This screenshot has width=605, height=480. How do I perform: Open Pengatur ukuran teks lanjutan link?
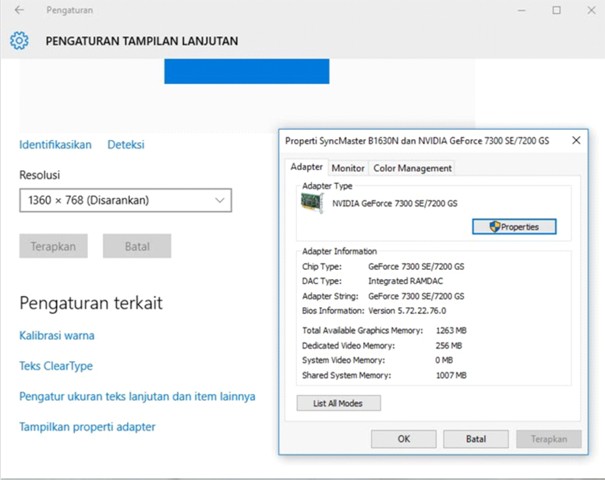pyautogui.click(x=137, y=396)
